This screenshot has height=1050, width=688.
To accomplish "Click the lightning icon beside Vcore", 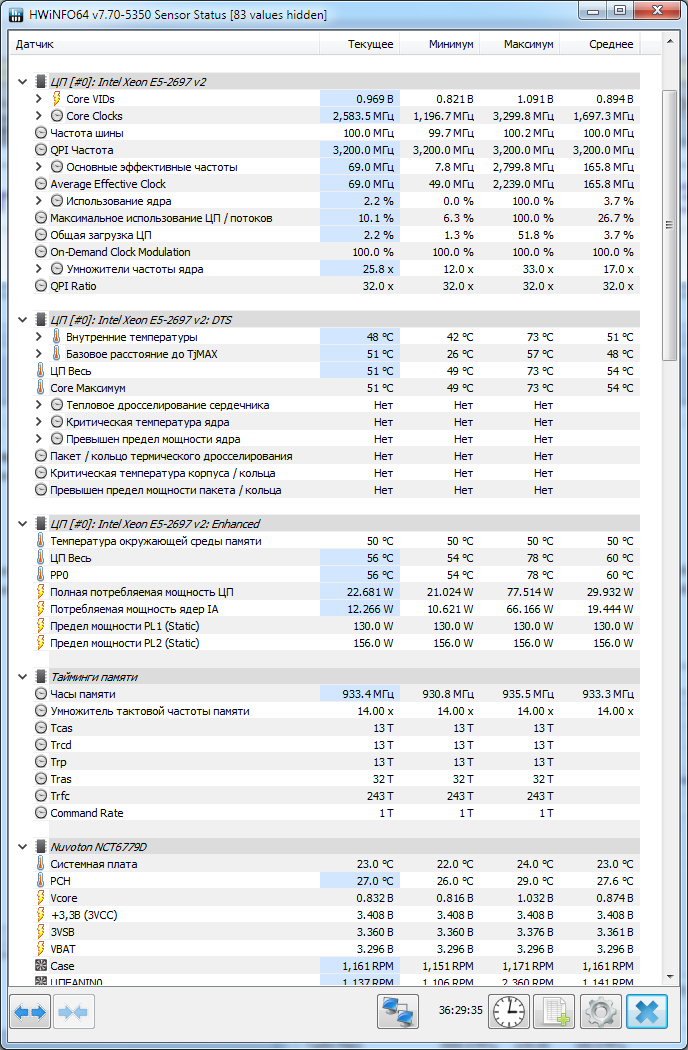I will 40,898.
